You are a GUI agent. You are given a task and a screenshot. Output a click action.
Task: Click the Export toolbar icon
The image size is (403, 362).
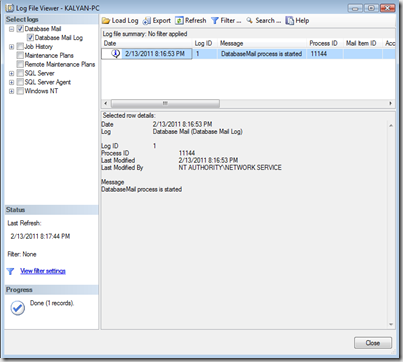(146, 21)
